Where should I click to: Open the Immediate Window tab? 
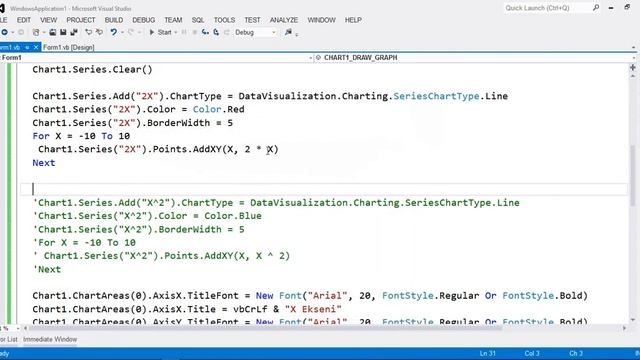50,339
